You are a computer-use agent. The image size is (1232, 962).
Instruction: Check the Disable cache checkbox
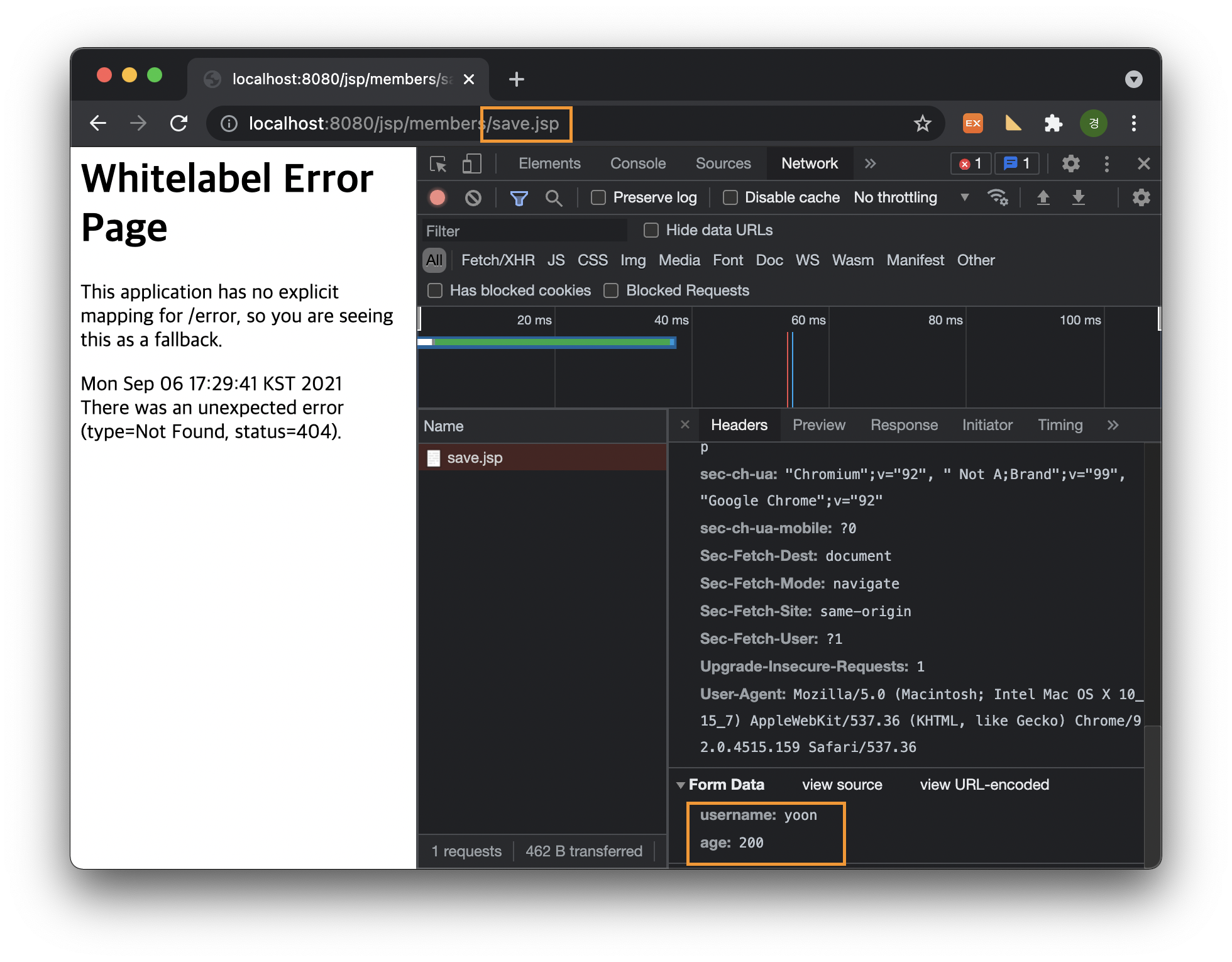[x=730, y=198]
